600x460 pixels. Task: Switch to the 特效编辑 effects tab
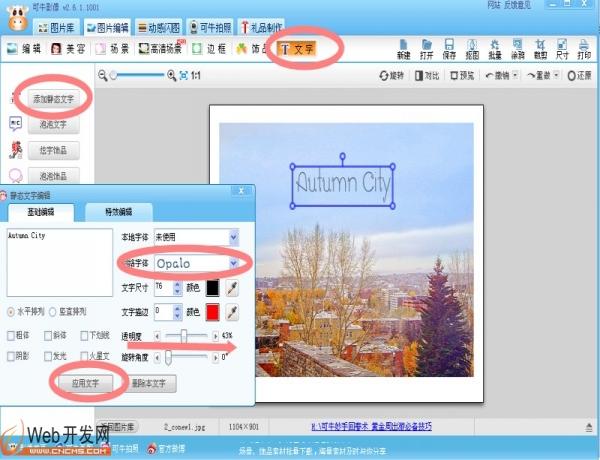(118, 212)
